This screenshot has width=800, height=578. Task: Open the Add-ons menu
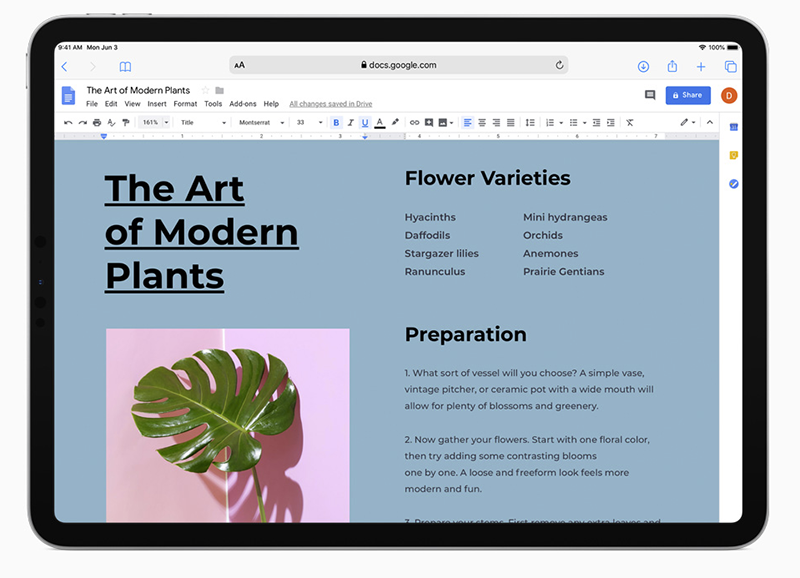(243, 104)
